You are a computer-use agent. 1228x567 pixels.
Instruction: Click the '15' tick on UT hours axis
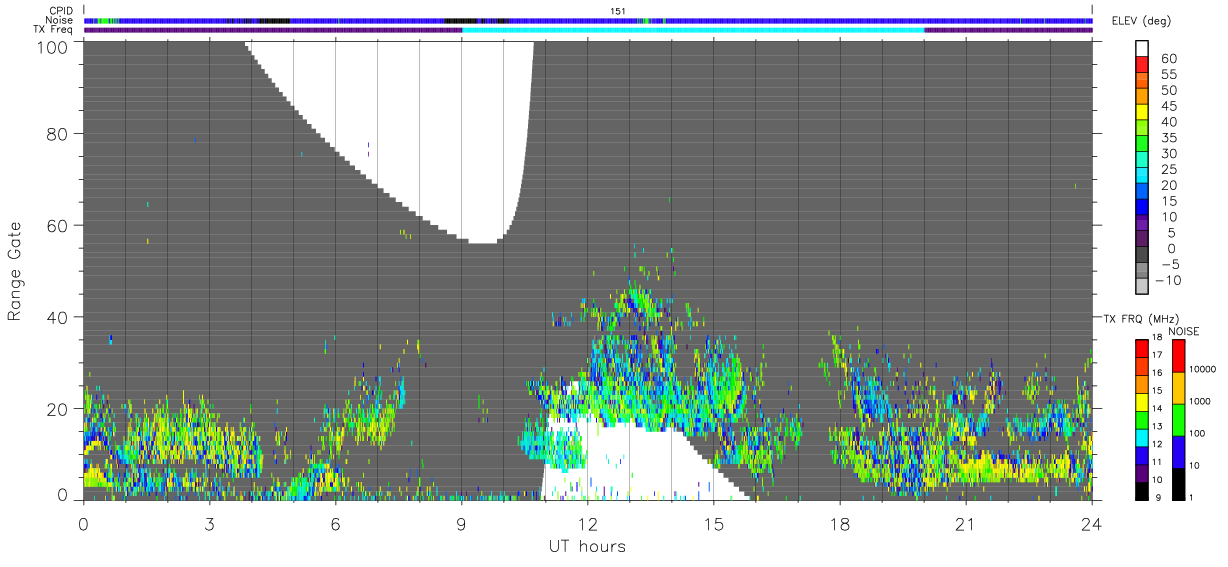[x=714, y=523]
